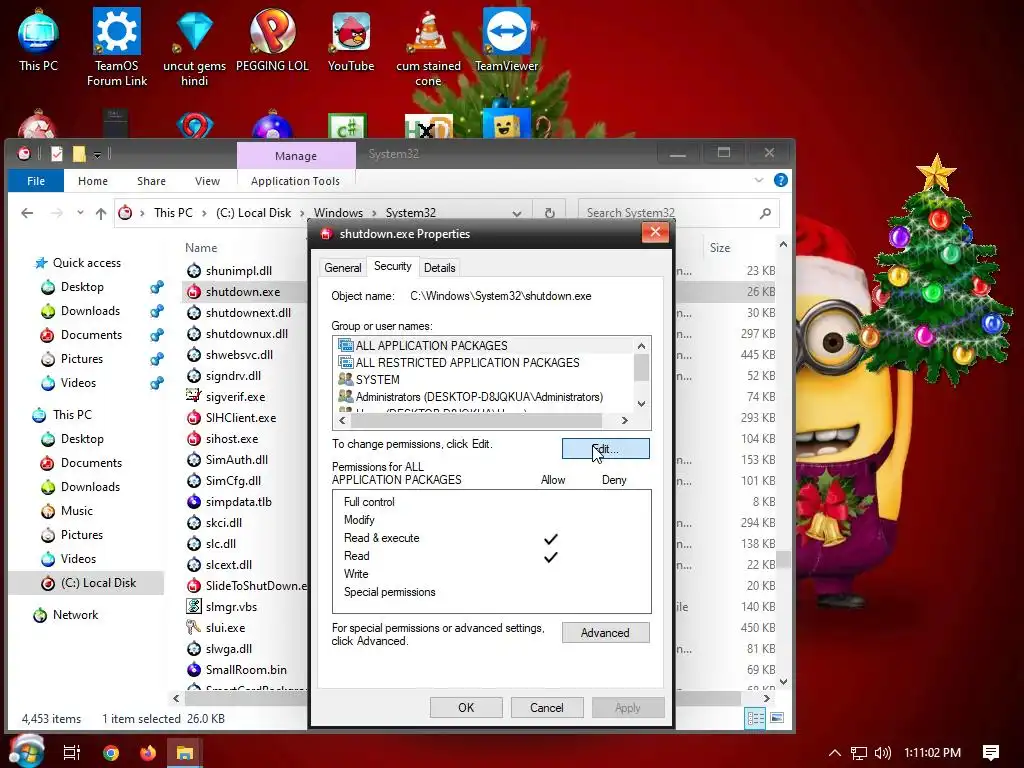This screenshot has height=768, width=1024.
Task: Open the address bar history dropdown
Action: coord(517,214)
